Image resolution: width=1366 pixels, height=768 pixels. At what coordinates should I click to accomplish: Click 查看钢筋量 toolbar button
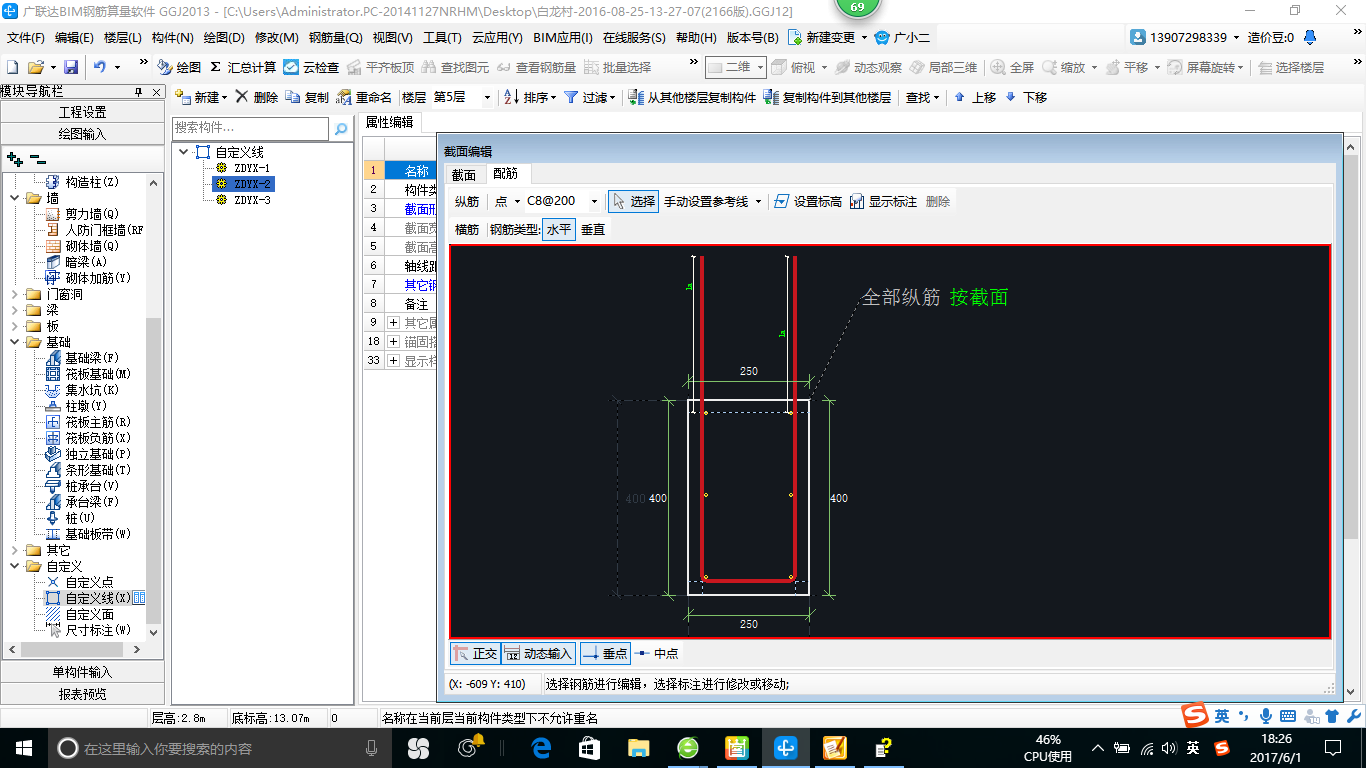click(535, 67)
